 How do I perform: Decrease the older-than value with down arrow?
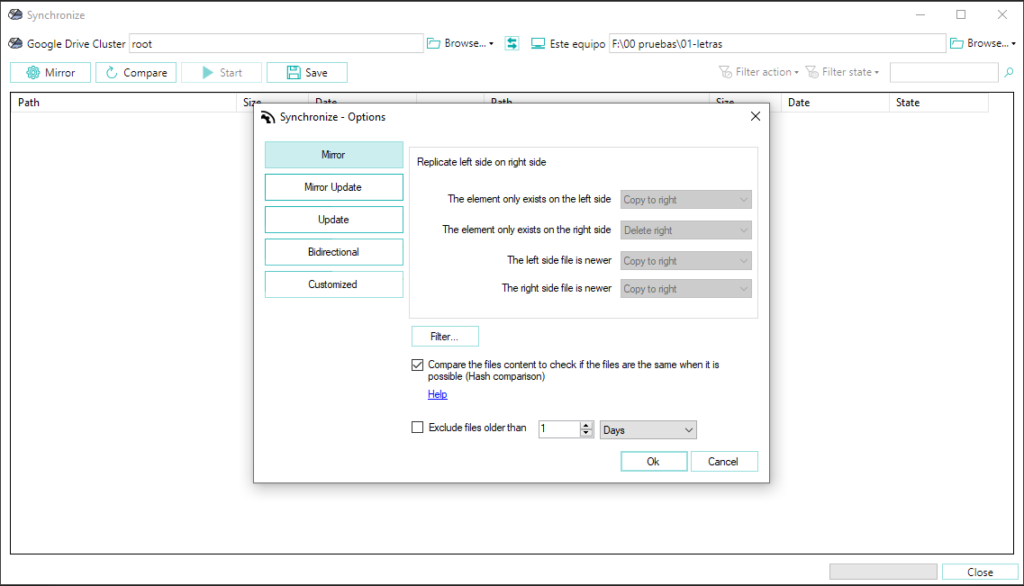coord(586,433)
